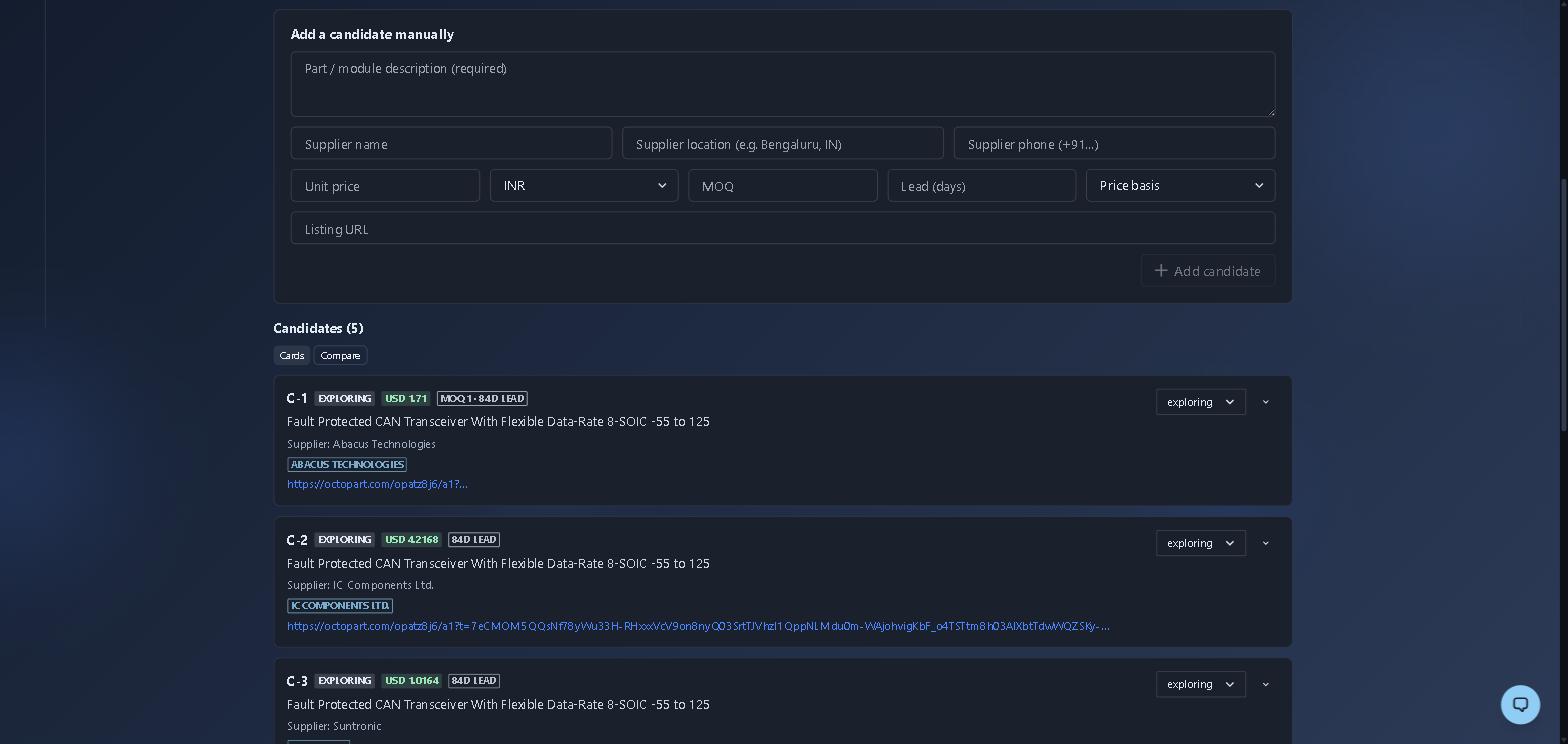This screenshot has width=1568, height=744.
Task: Click the C-3 84D LEAD badge
Action: point(474,681)
